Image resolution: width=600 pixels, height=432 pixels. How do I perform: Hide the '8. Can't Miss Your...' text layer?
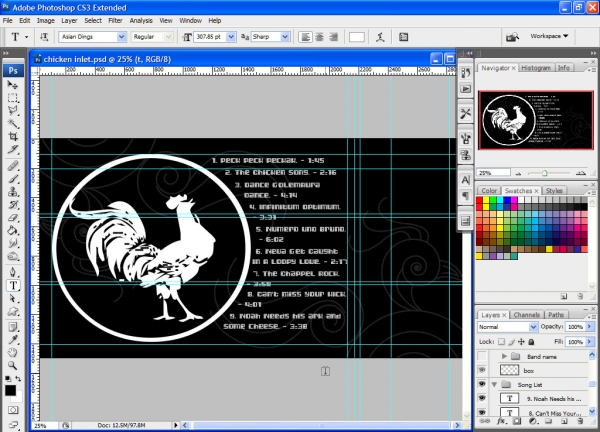point(482,412)
